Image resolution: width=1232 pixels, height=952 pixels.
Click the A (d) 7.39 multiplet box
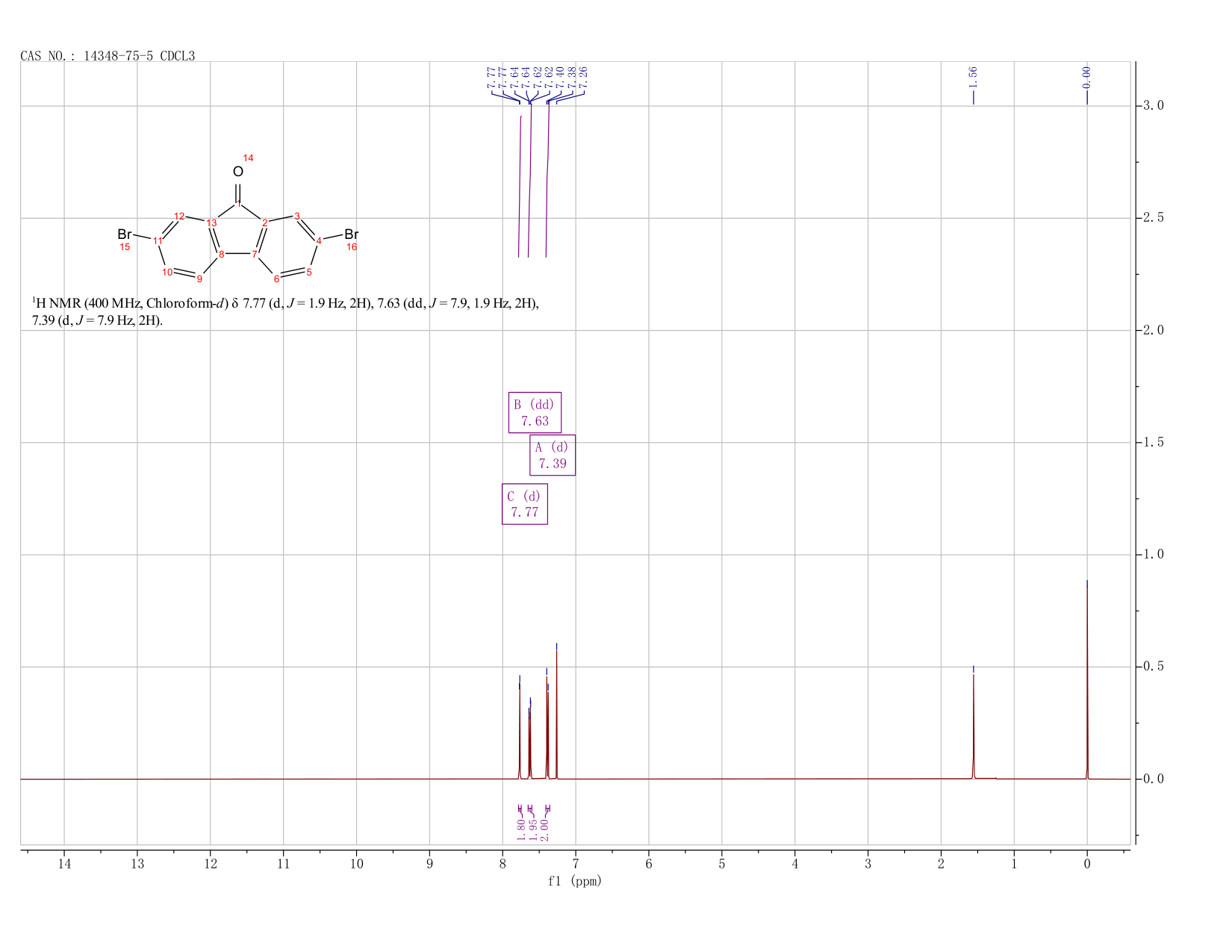pos(553,455)
